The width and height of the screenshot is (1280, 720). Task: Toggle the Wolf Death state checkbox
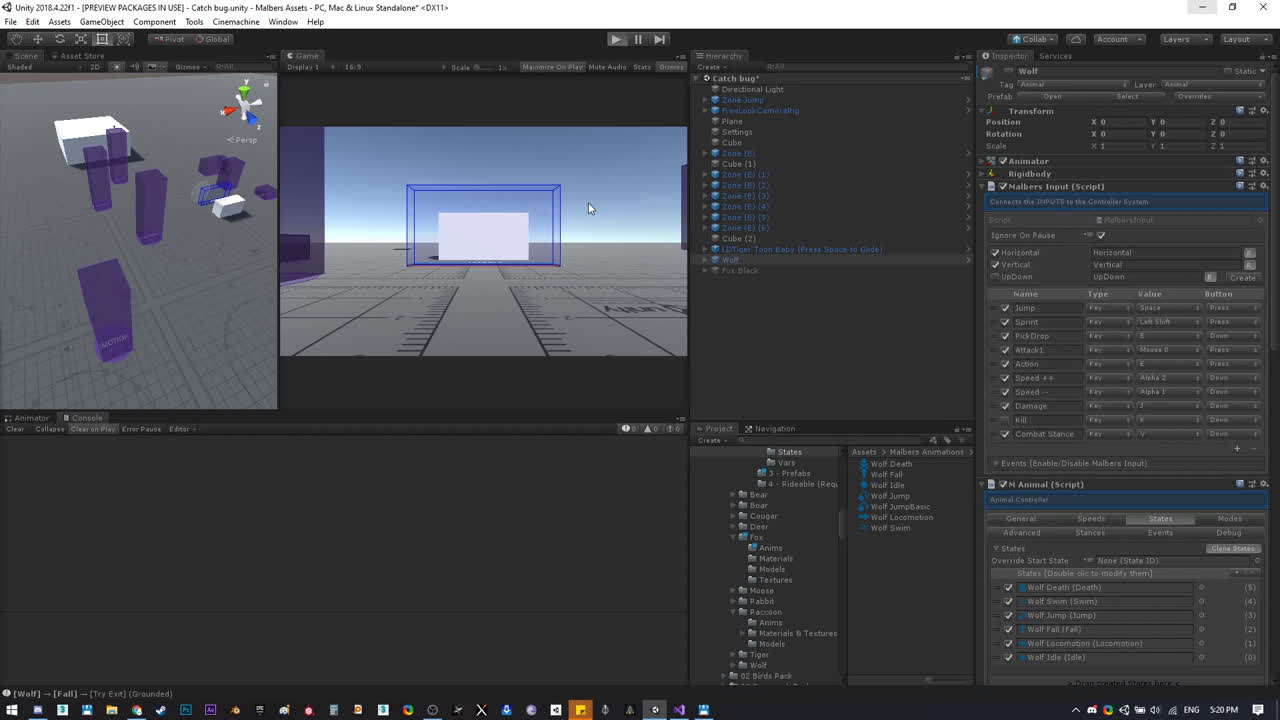click(x=1008, y=588)
